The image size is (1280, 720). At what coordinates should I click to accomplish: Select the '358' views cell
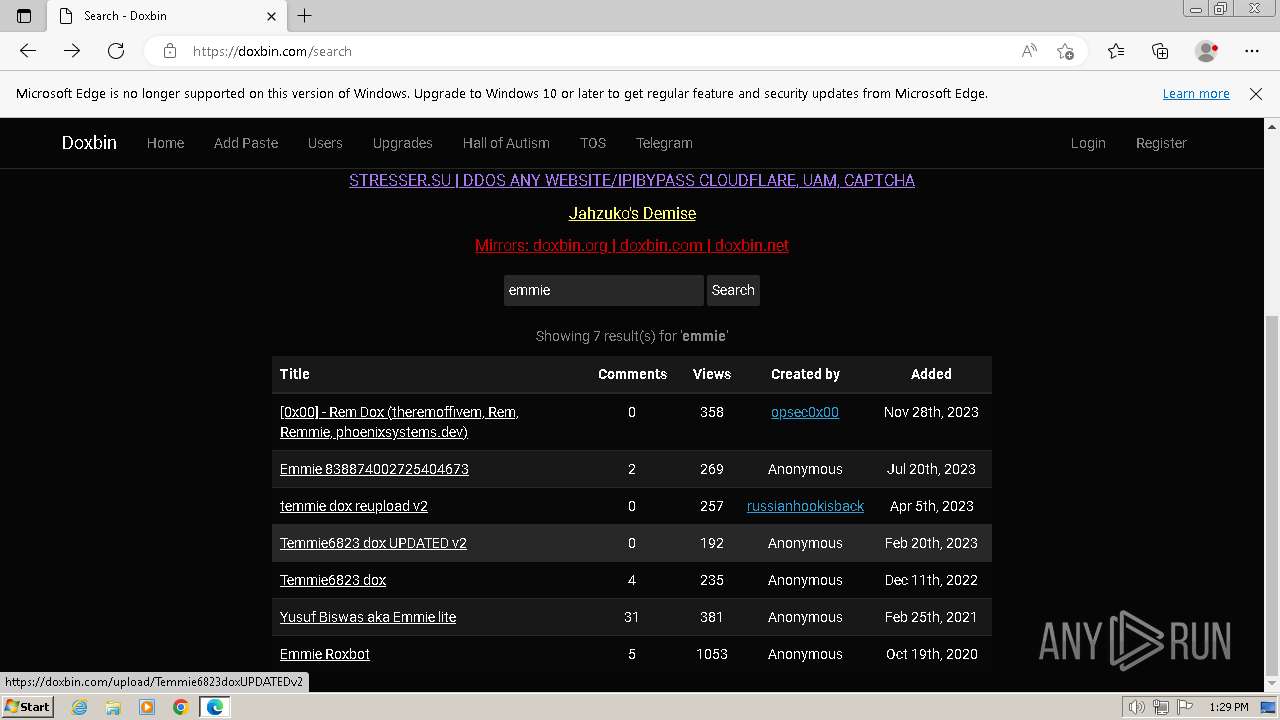tap(712, 412)
